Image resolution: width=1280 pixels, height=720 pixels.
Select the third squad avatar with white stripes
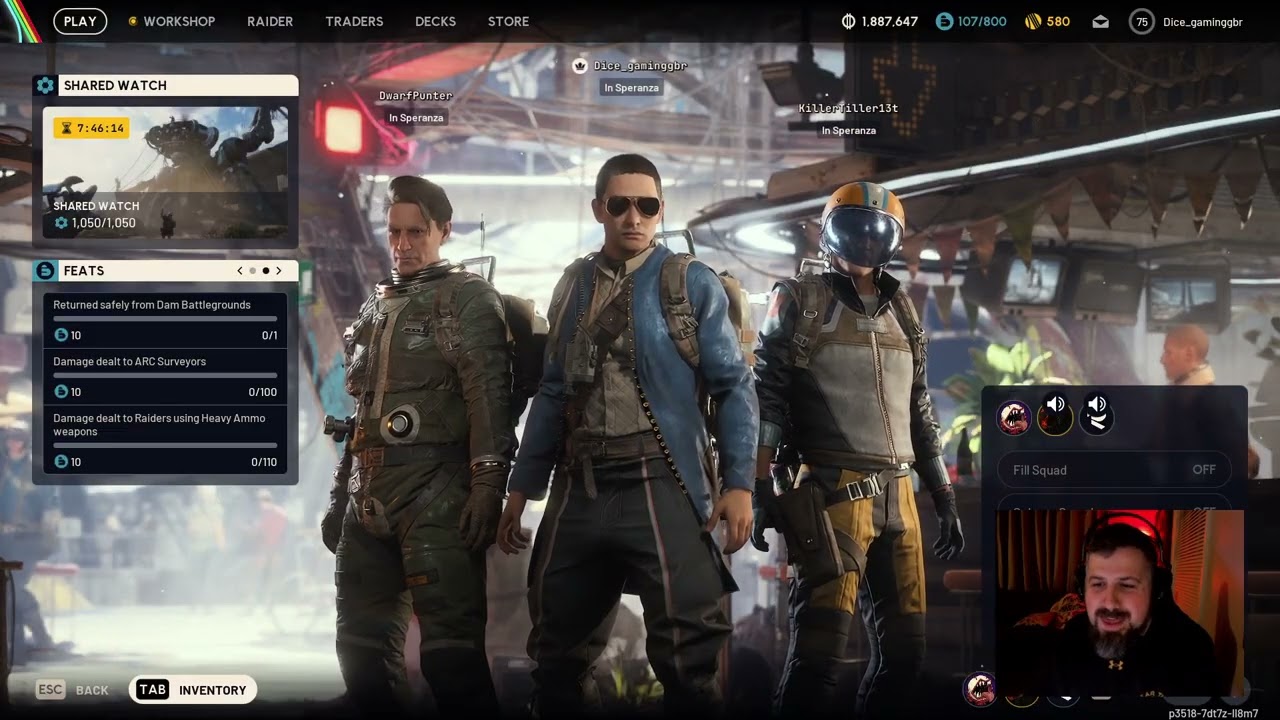(1097, 420)
